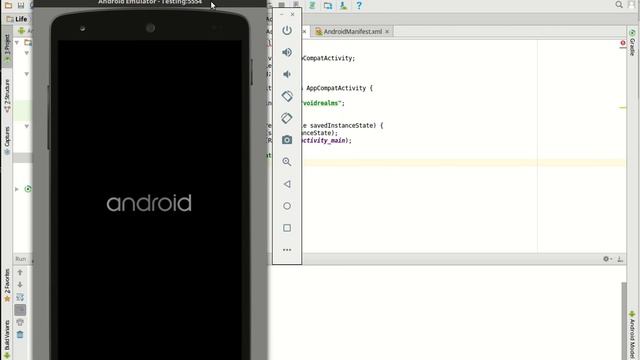Rotate emulator right using the second rotate icon

pyautogui.click(x=287, y=118)
